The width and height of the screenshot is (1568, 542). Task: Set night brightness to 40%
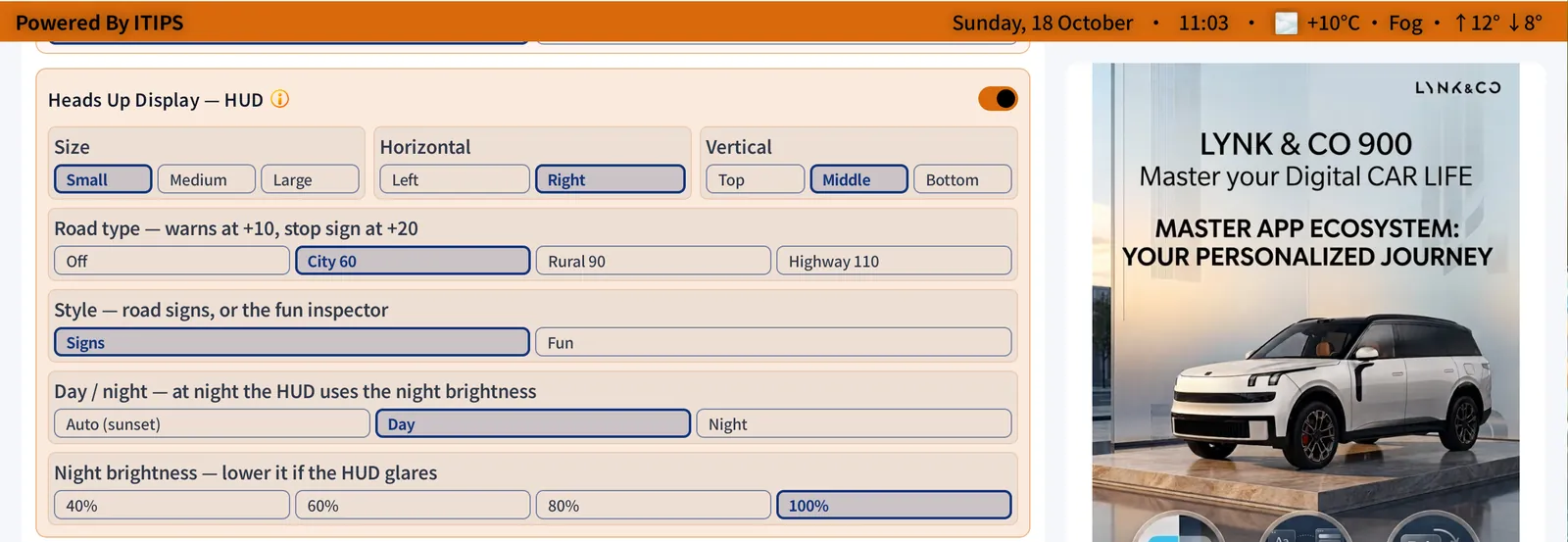click(x=171, y=505)
